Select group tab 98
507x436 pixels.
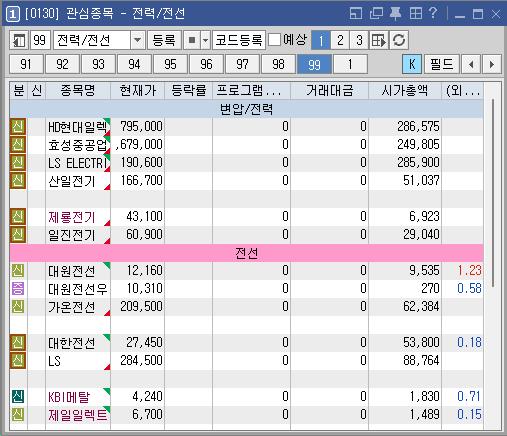[278, 64]
